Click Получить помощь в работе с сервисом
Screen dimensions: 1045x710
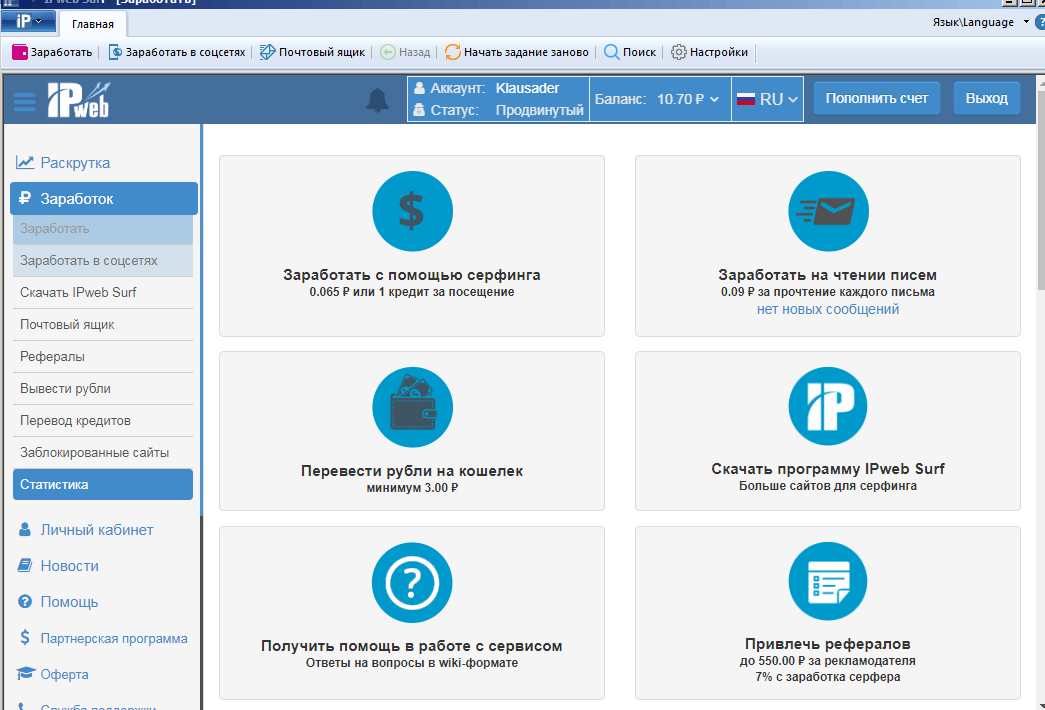point(412,646)
